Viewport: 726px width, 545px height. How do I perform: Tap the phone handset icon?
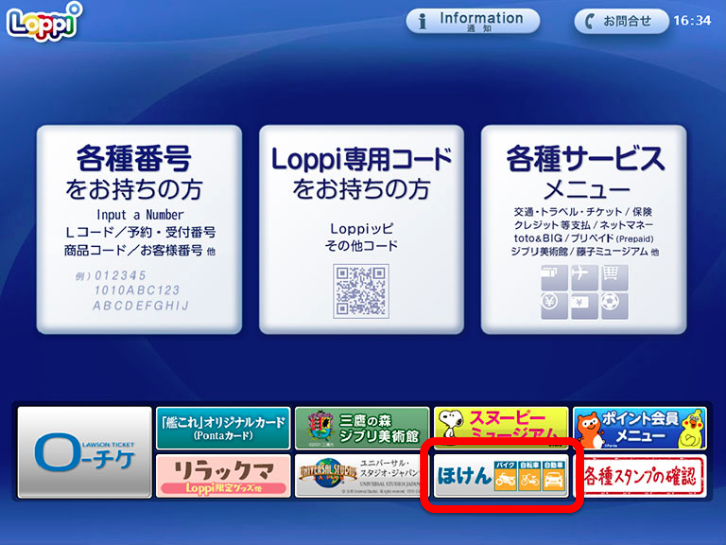tap(589, 21)
